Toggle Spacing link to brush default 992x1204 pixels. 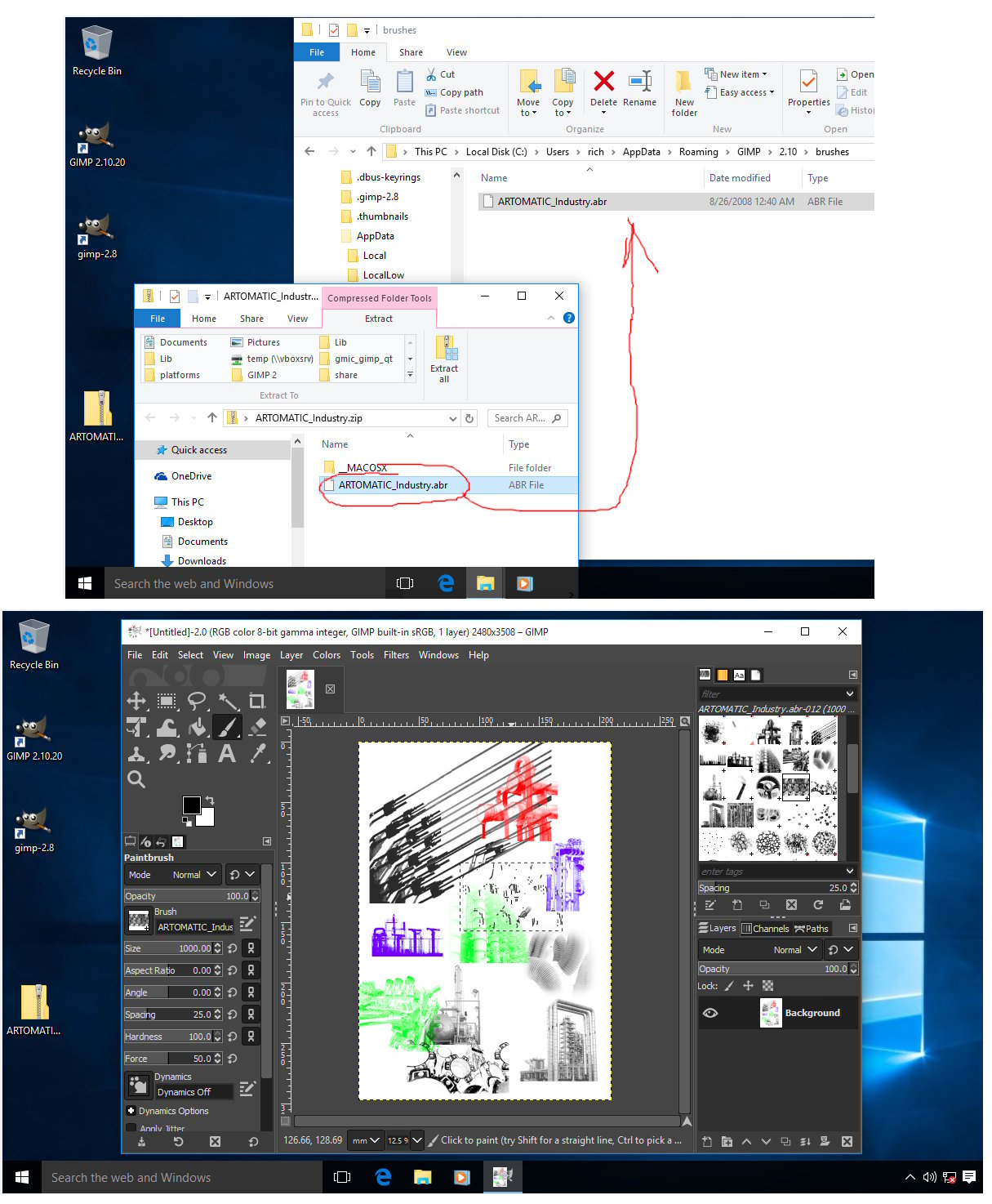tap(251, 1014)
